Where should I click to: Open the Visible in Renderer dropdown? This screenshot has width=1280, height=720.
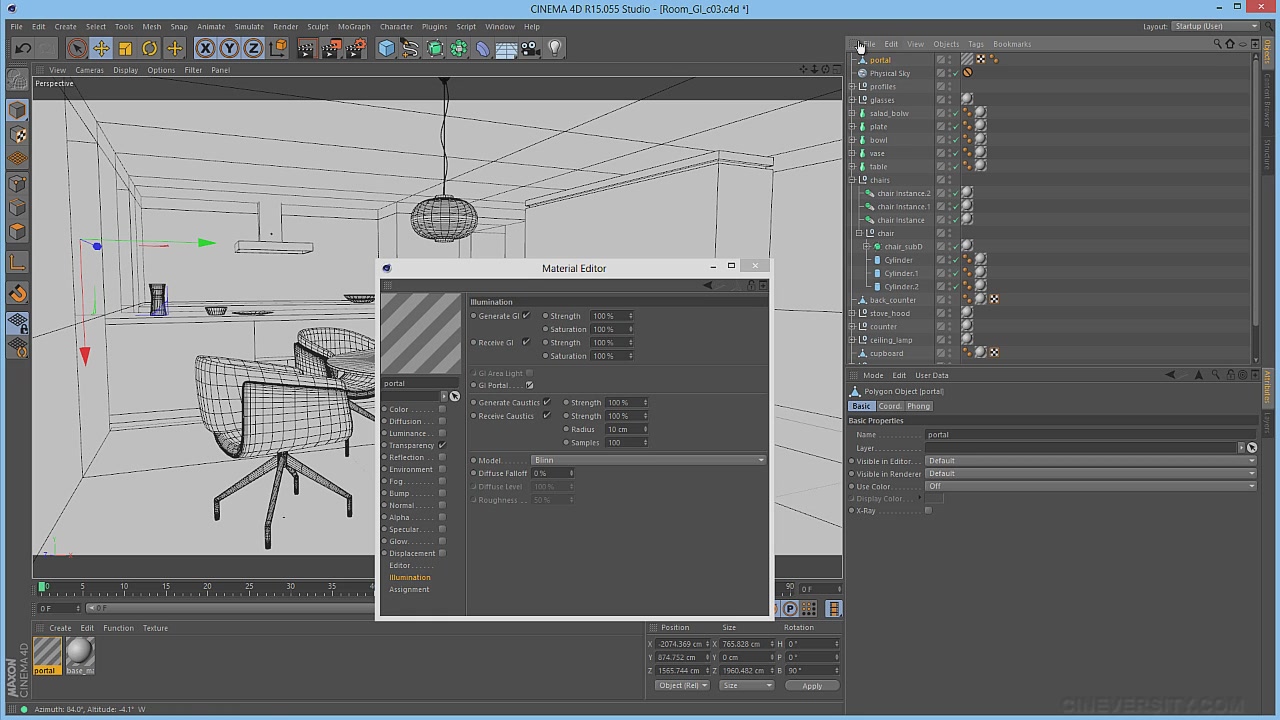tap(1091, 474)
